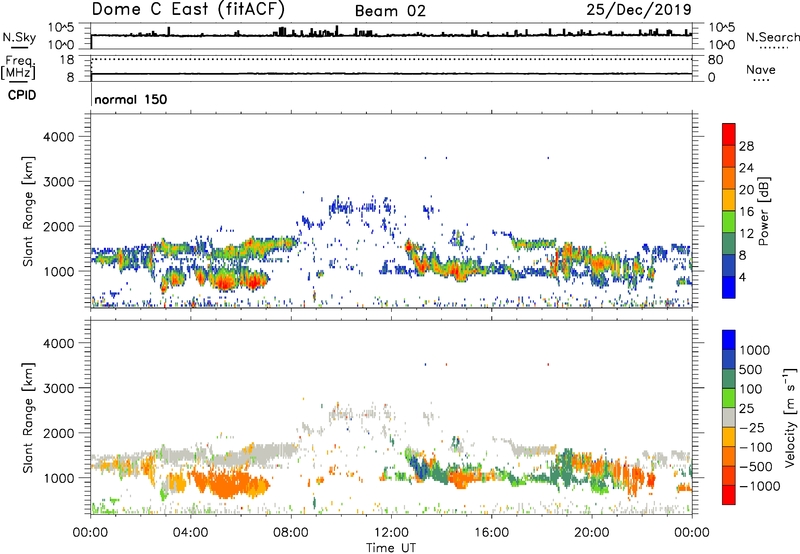Select the "Beam 02" header label
800x554 pixels.
pos(390,11)
